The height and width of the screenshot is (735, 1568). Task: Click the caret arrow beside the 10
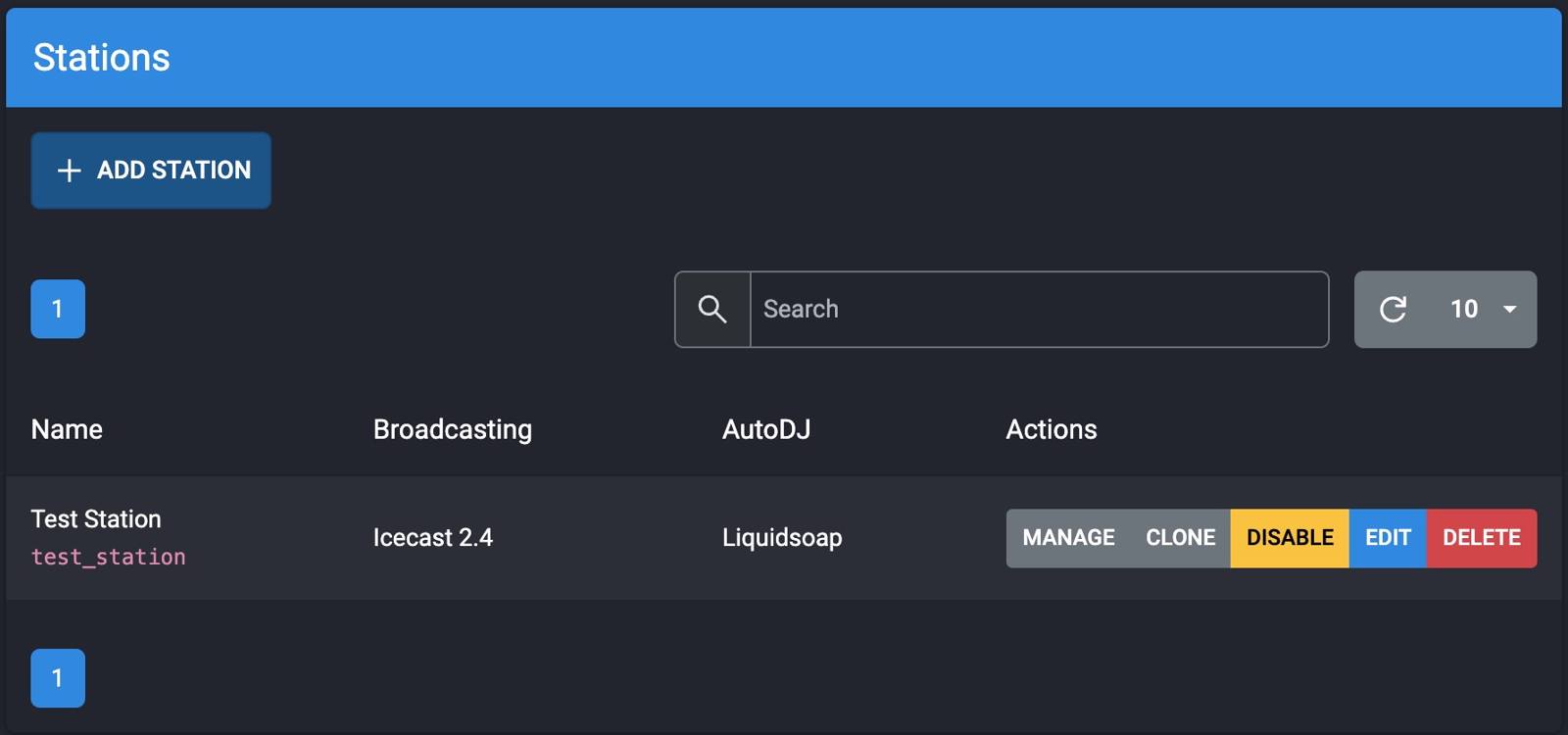point(1510,310)
